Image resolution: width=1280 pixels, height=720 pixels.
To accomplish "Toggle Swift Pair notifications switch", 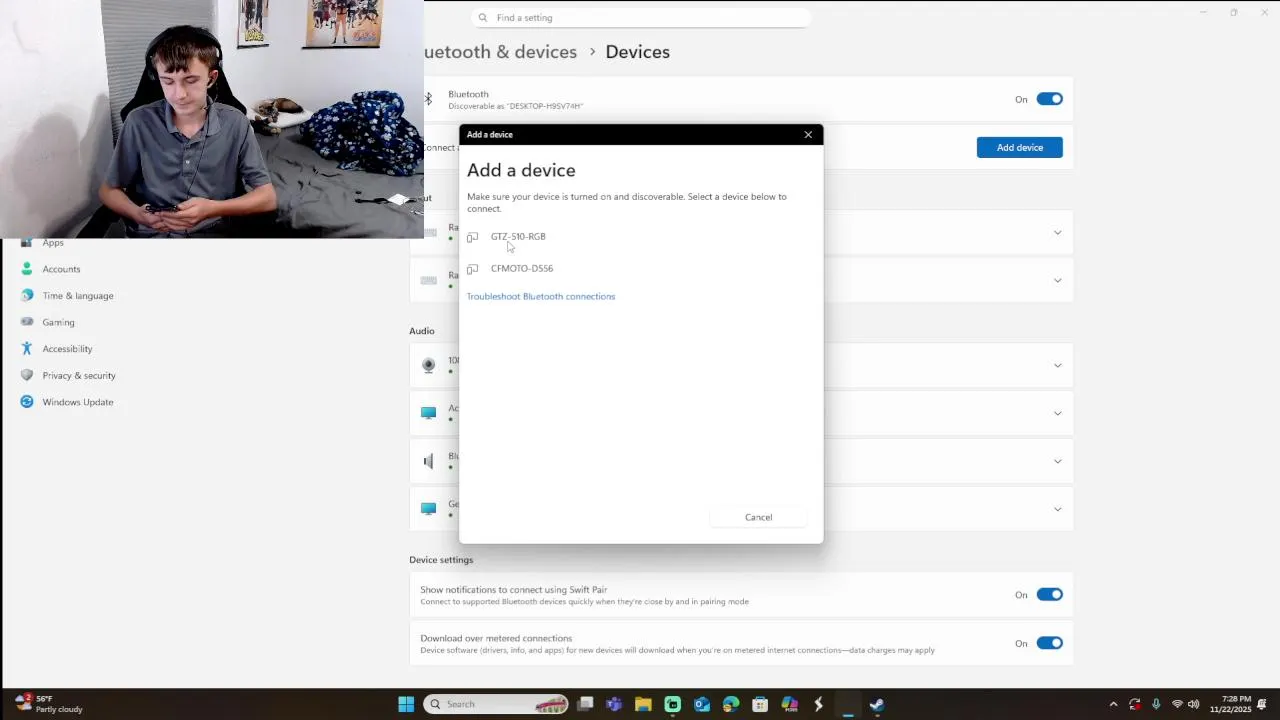I will pyautogui.click(x=1049, y=594).
